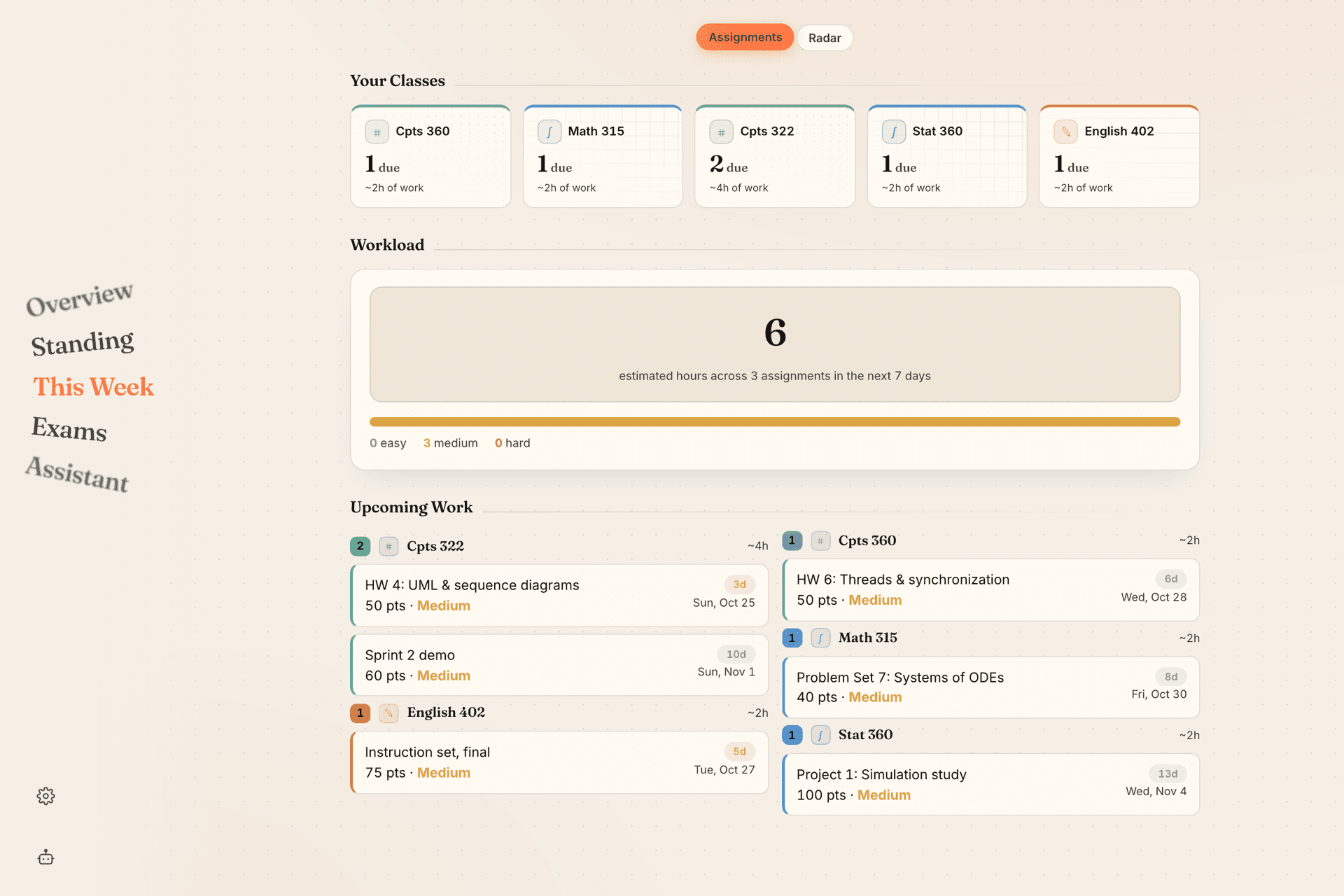The image size is (1344, 896).
Task: Click the workload difficulty progress bar
Action: point(775,422)
